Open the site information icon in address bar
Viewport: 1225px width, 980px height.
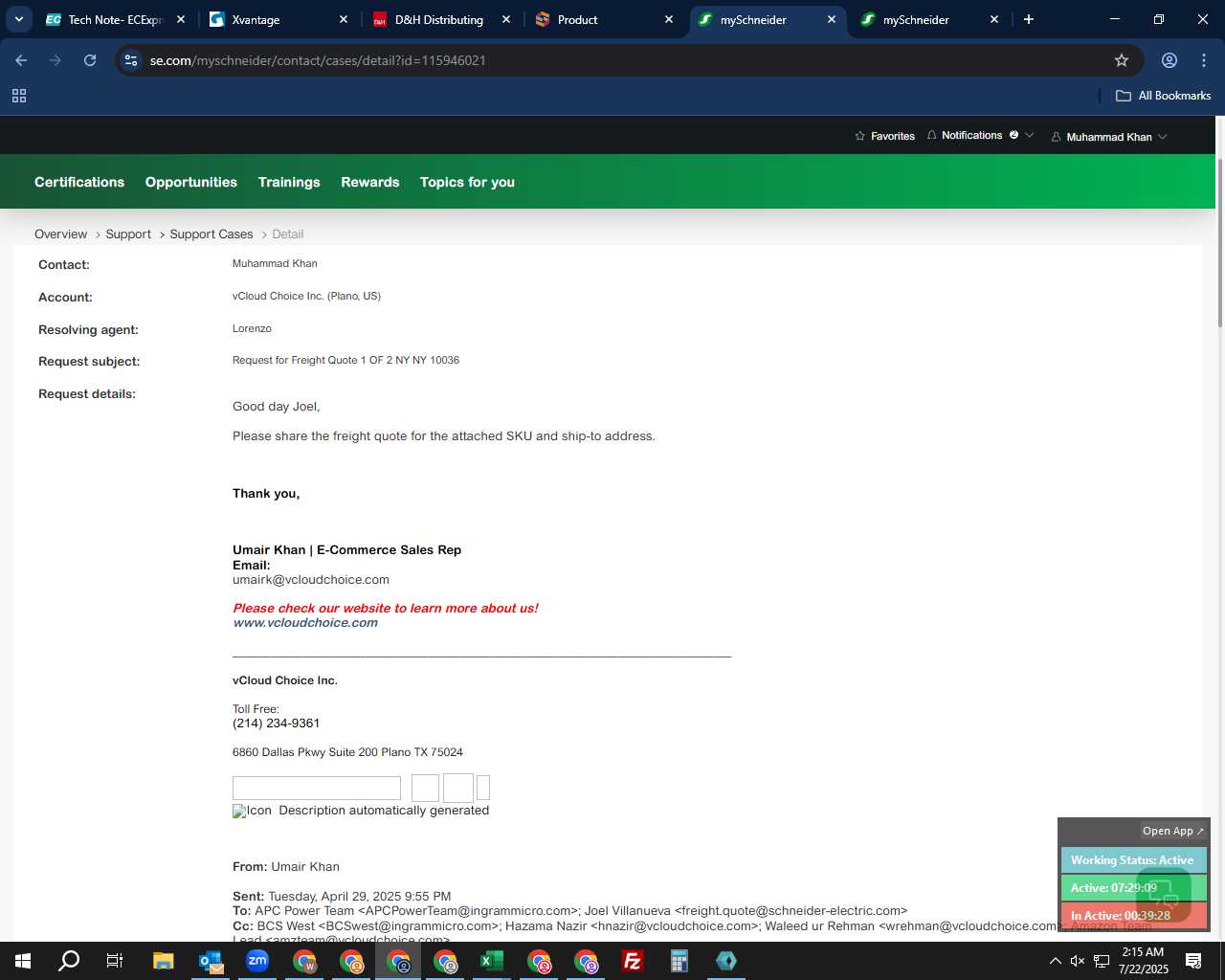click(131, 60)
